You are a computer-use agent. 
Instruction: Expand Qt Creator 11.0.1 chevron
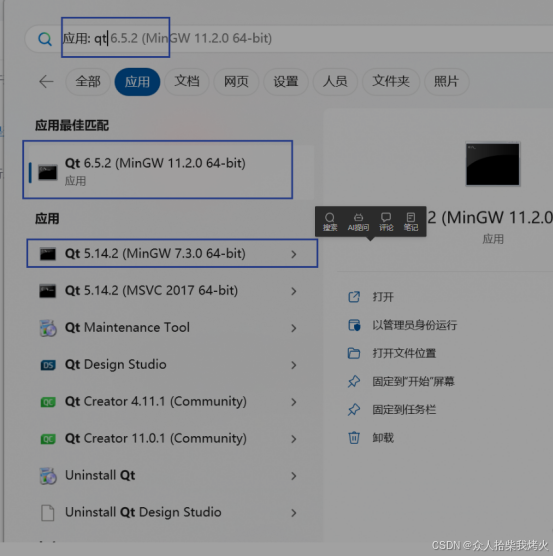point(294,439)
